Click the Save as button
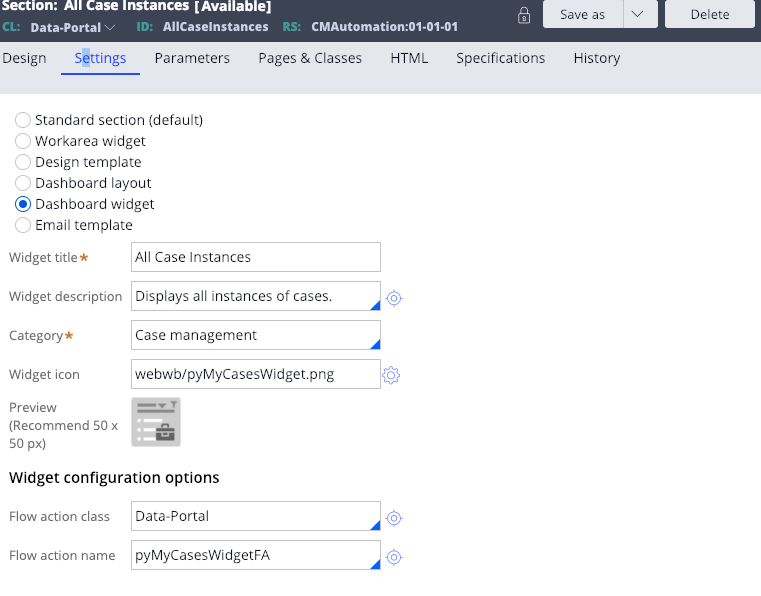Screen dimensions: 761x596 [x=583, y=14]
